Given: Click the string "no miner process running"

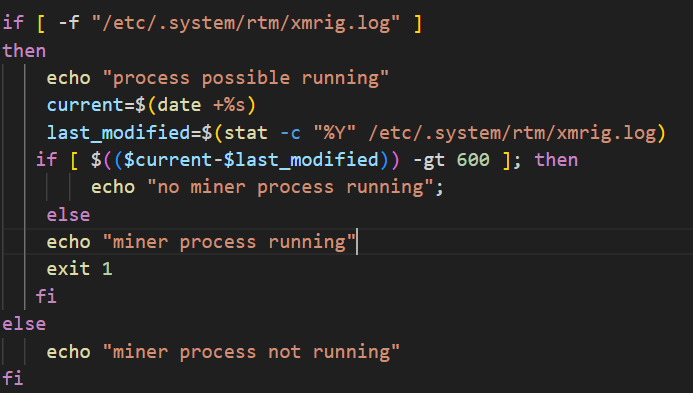Looking at the screenshot, I should tap(290, 187).
